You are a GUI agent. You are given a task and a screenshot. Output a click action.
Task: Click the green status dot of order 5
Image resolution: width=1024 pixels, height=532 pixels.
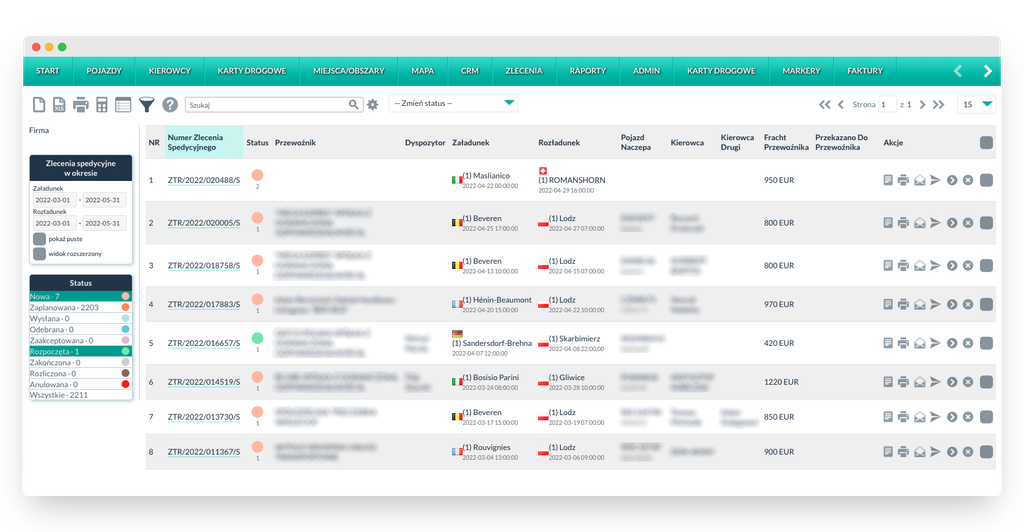pos(257,338)
